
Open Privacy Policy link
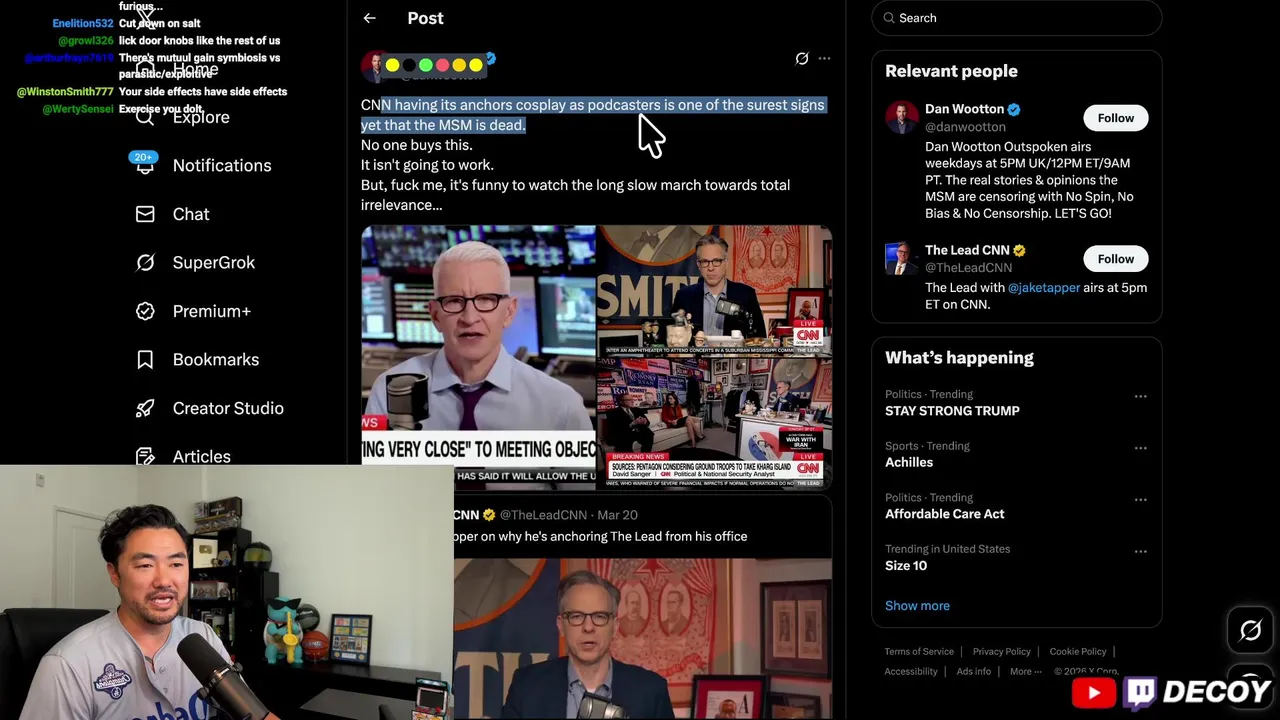tap(1001, 652)
